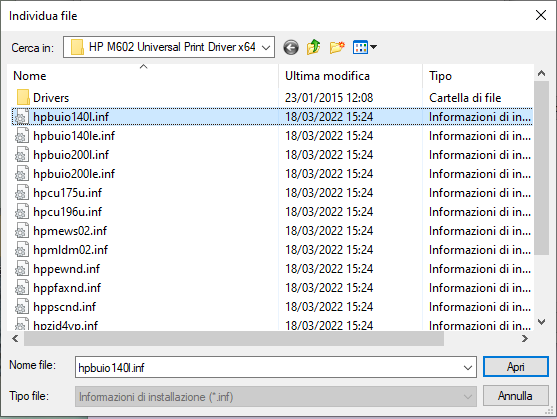Open the view options dropdown arrow

pyautogui.click(x=373, y=47)
